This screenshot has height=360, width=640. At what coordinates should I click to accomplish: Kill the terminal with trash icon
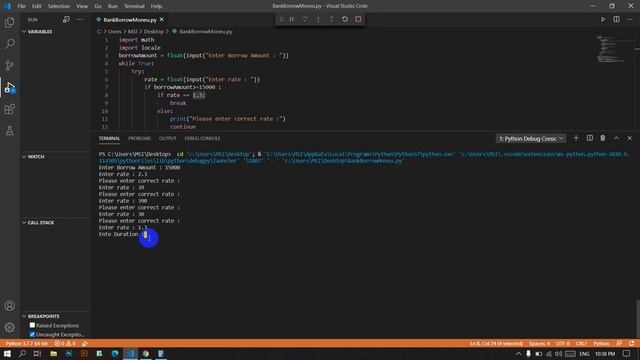point(603,138)
